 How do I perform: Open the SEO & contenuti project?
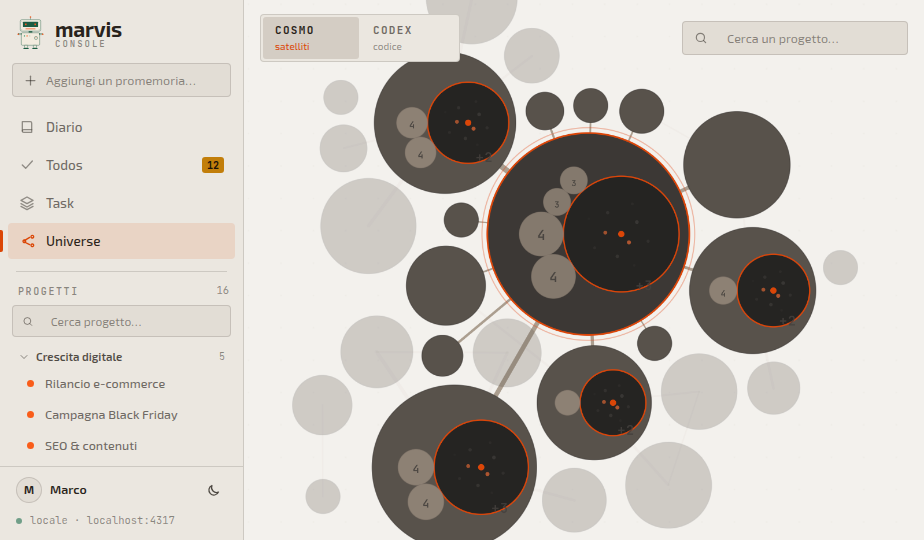pyautogui.click(x=91, y=446)
